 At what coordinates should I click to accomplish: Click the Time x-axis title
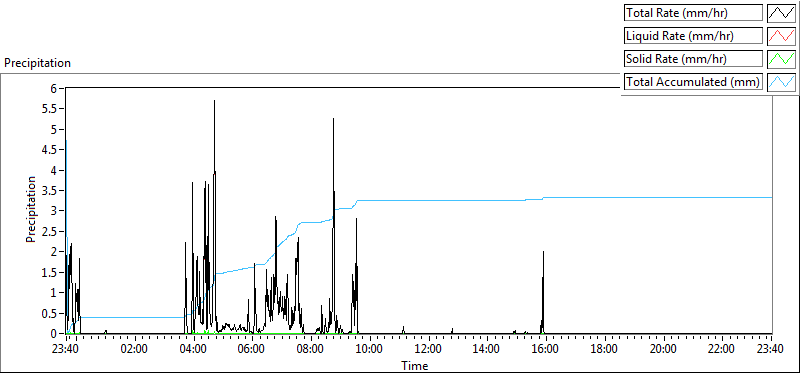click(414, 365)
